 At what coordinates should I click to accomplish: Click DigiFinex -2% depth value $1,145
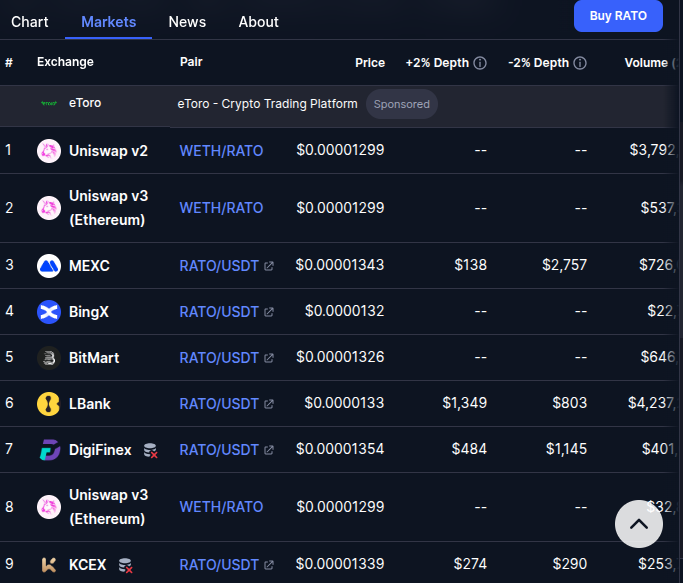click(566, 449)
